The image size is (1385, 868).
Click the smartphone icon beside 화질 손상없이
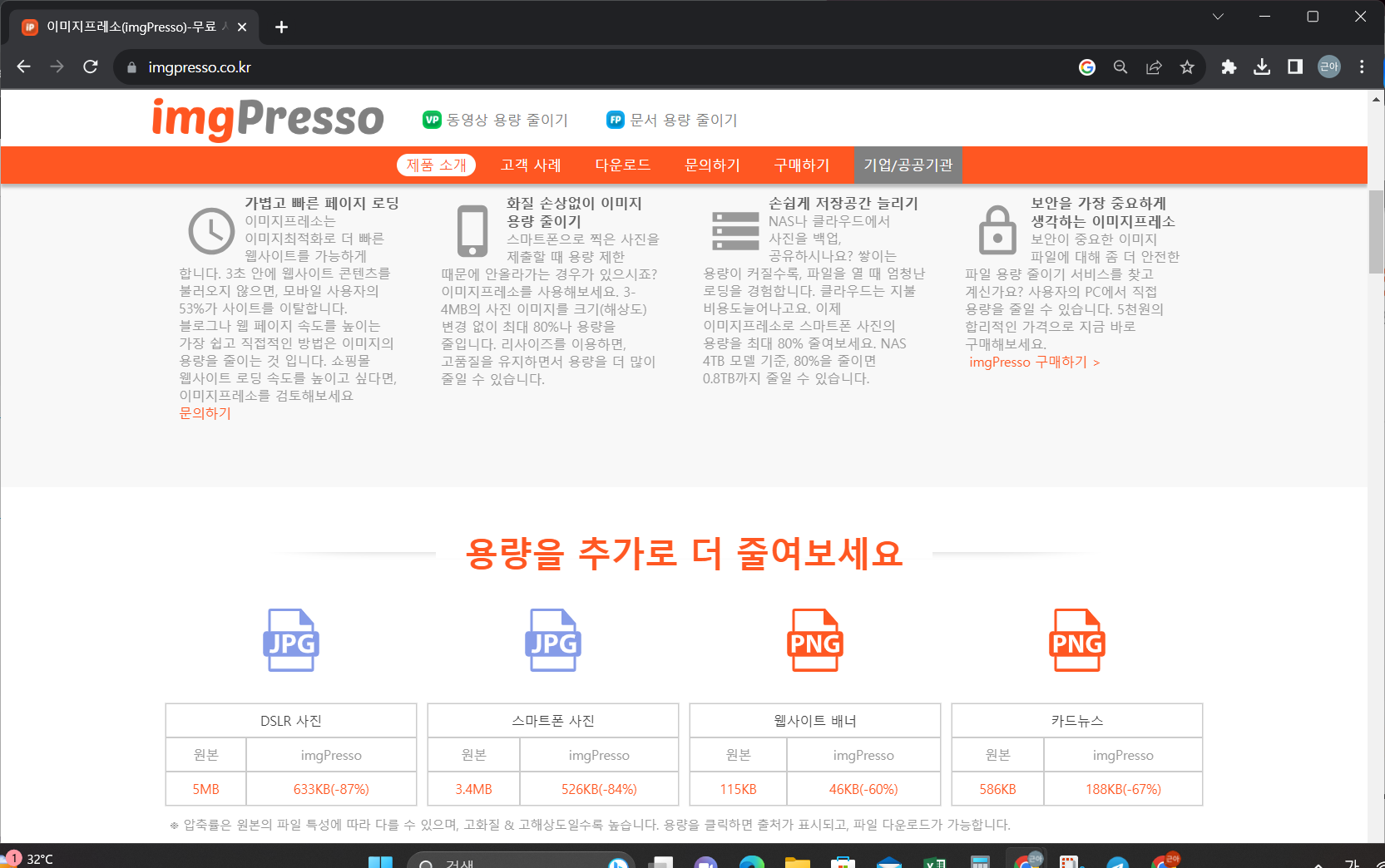click(472, 231)
